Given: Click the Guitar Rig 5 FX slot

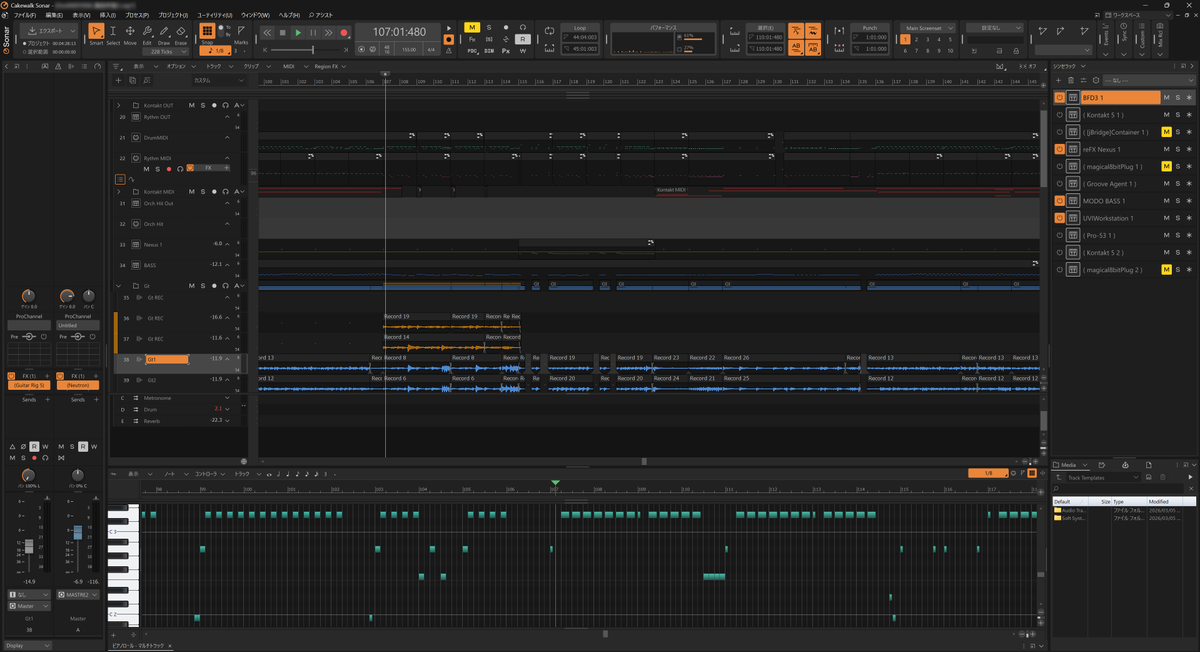Looking at the screenshot, I should pos(29,384).
